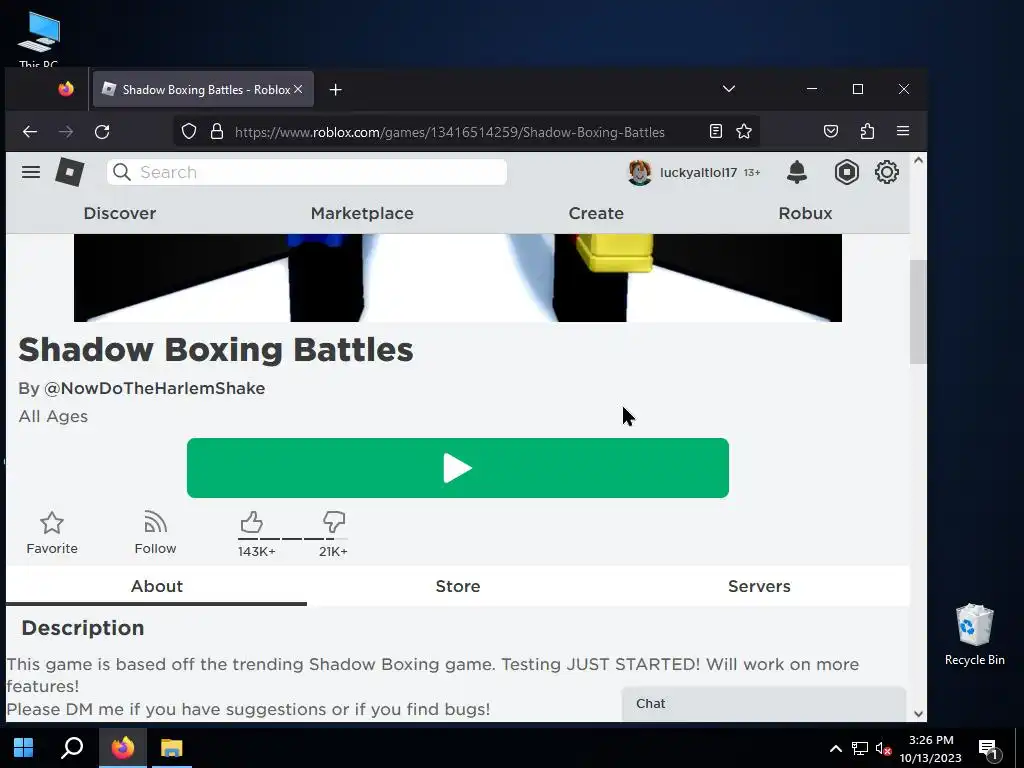Open the Windows Start menu
1024x768 pixels.
[24, 748]
